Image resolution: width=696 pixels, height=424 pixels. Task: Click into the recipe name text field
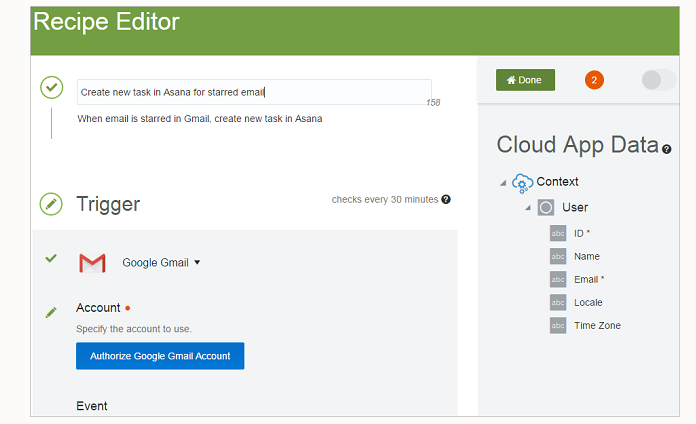pyautogui.click(x=254, y=92)
